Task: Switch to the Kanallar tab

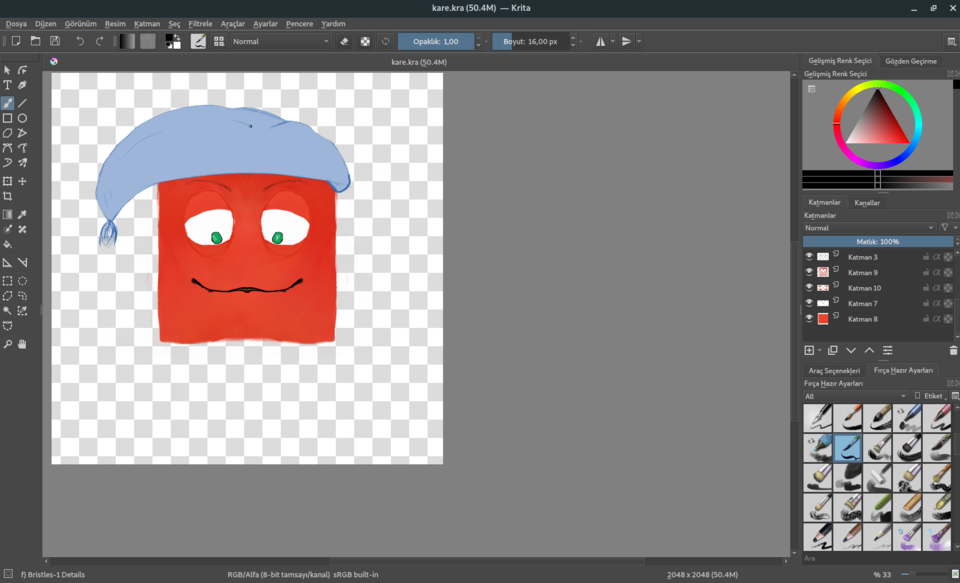Action: click(866, 203)
